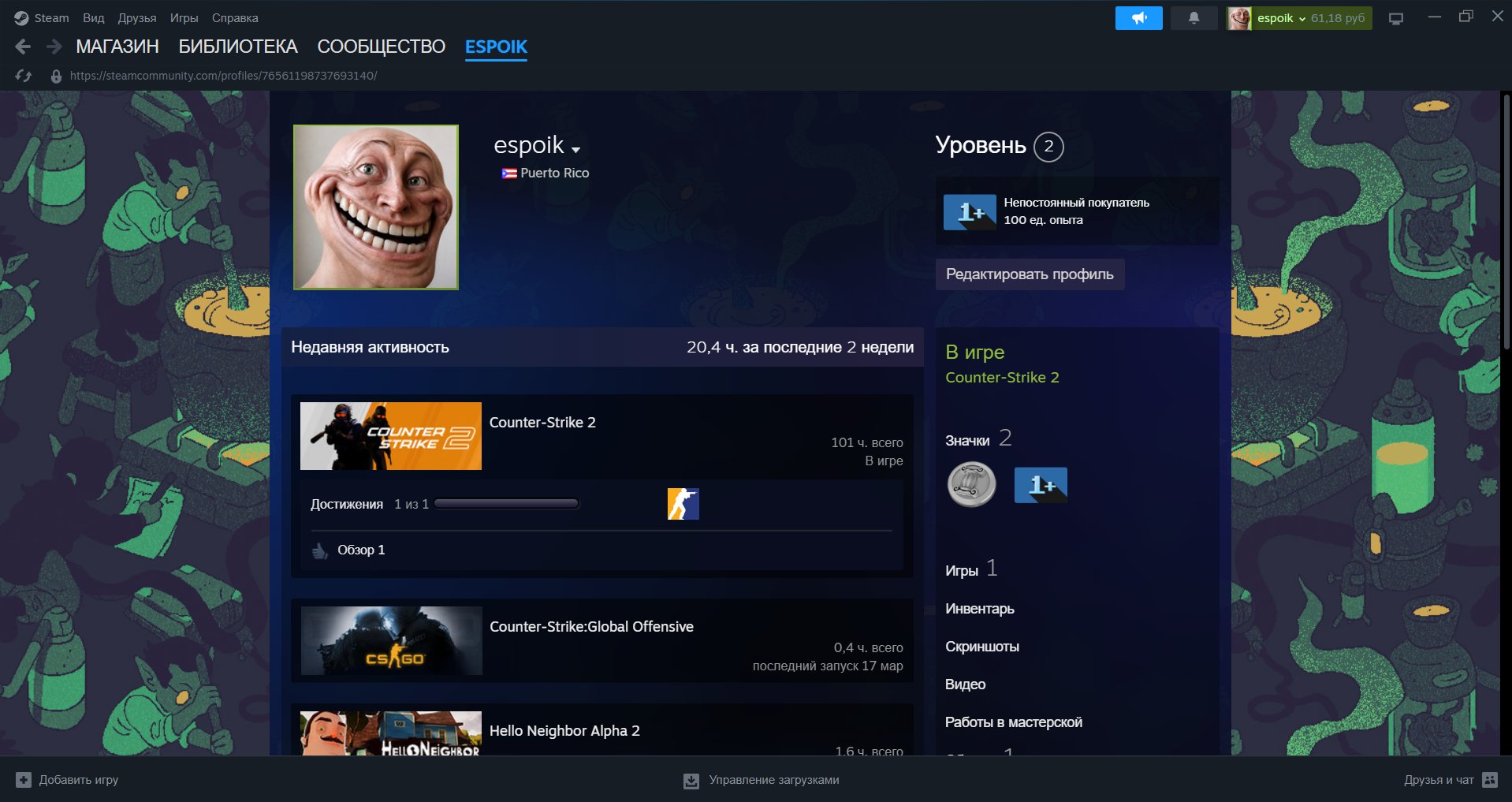
Task: Open the Игры games link
Action: click(962, 571)
